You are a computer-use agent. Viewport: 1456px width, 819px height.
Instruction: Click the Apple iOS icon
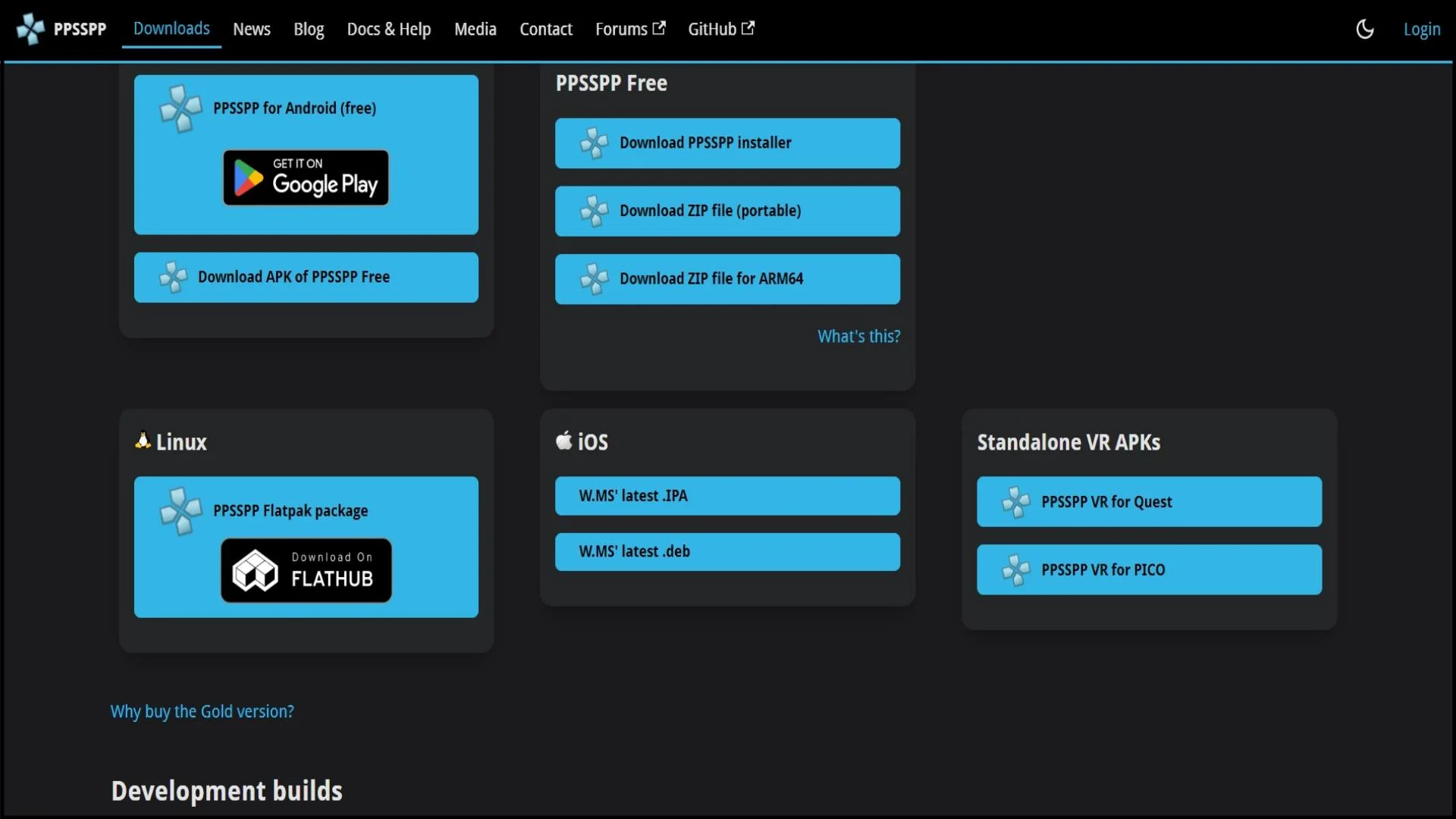[x=563, y=441]
